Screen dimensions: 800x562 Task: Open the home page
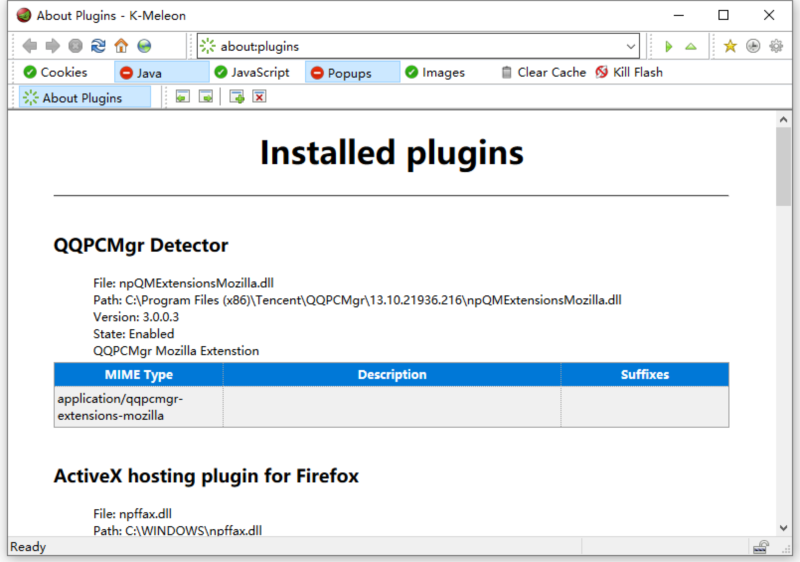click(x=121, y=46)
